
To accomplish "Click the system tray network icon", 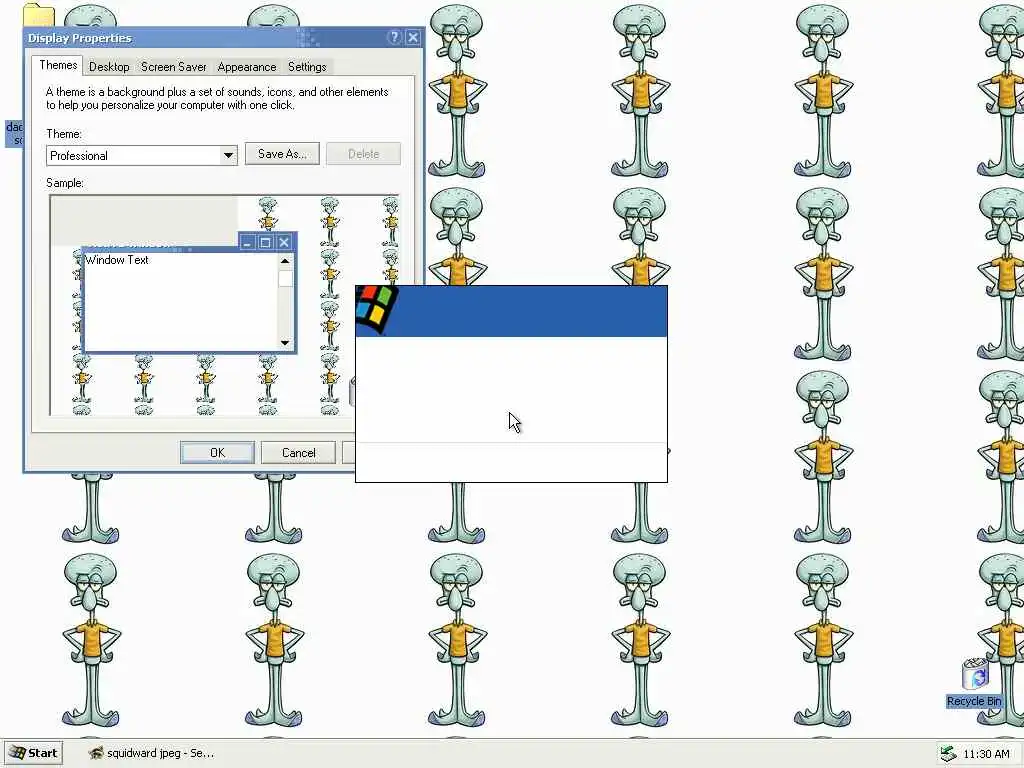I will coord(948,754).
